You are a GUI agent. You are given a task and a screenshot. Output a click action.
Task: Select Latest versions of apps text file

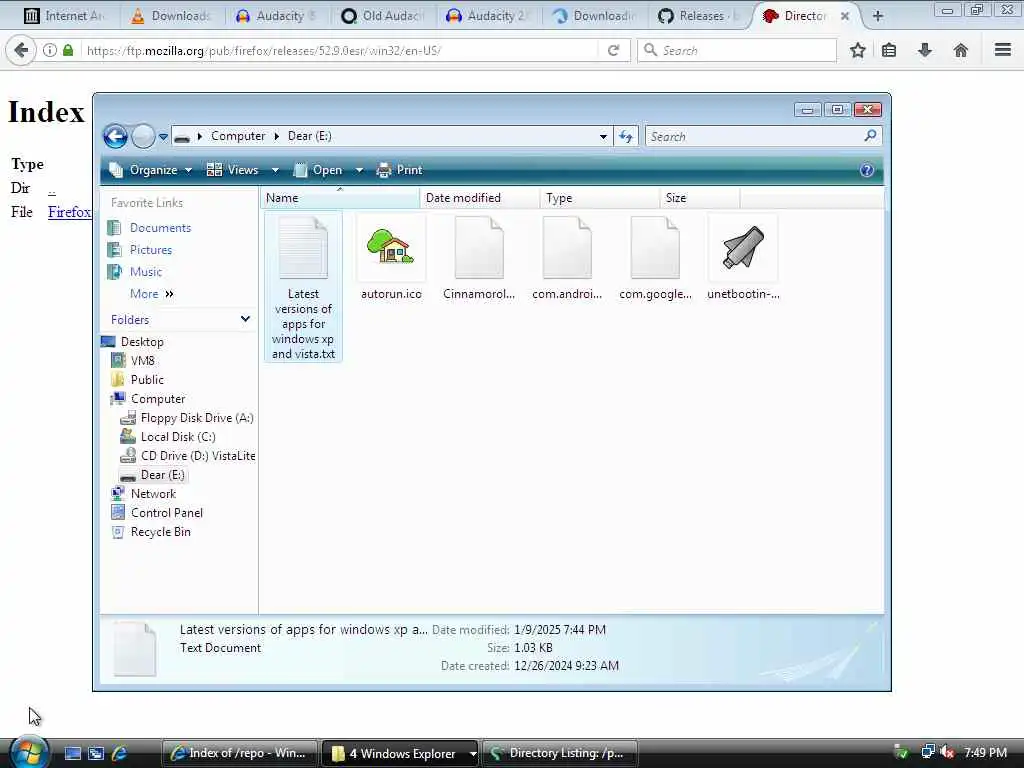(x=303, y=287)
